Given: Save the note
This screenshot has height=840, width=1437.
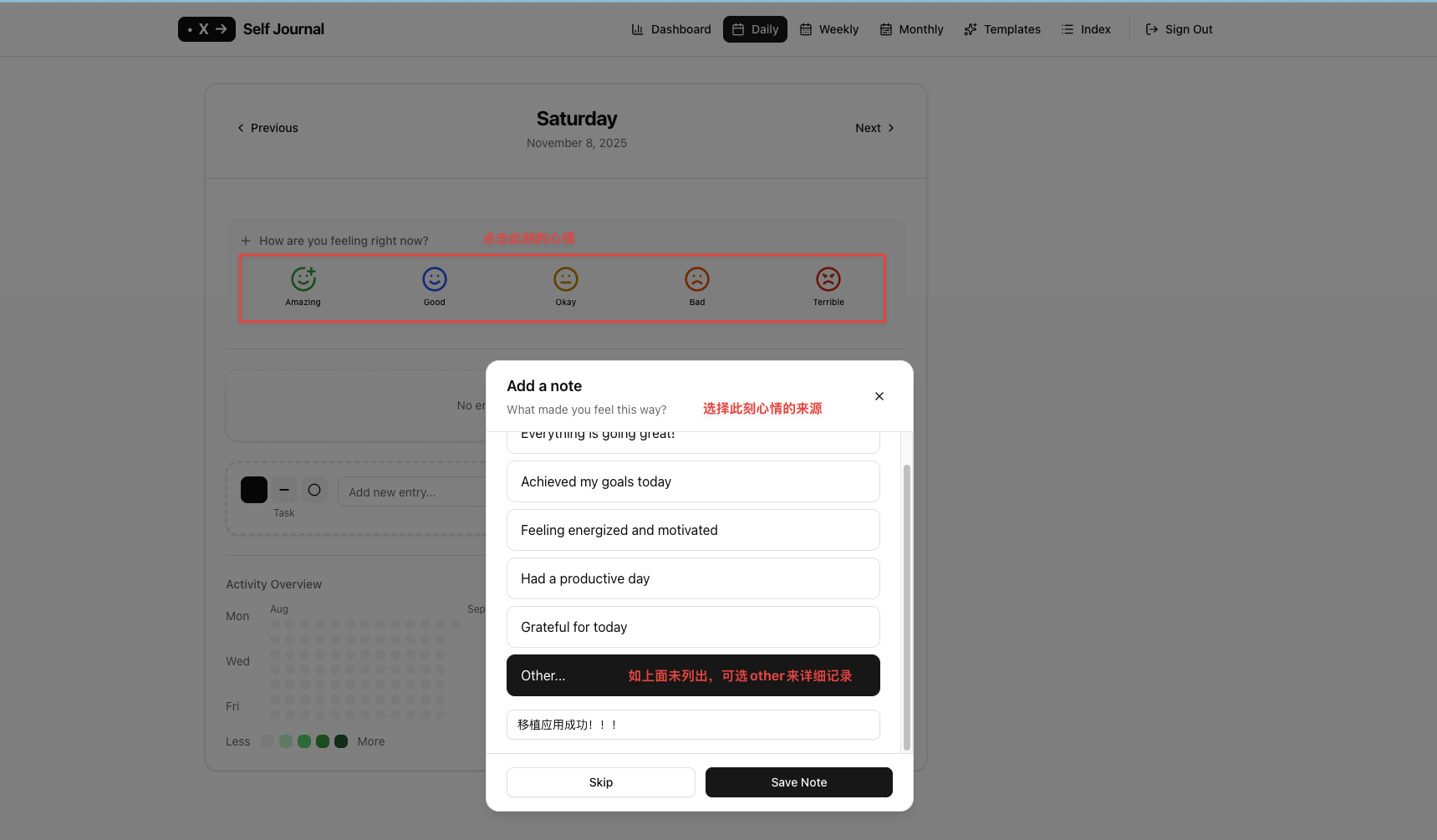Looking at the screenshot, I should tap(799, 782).
